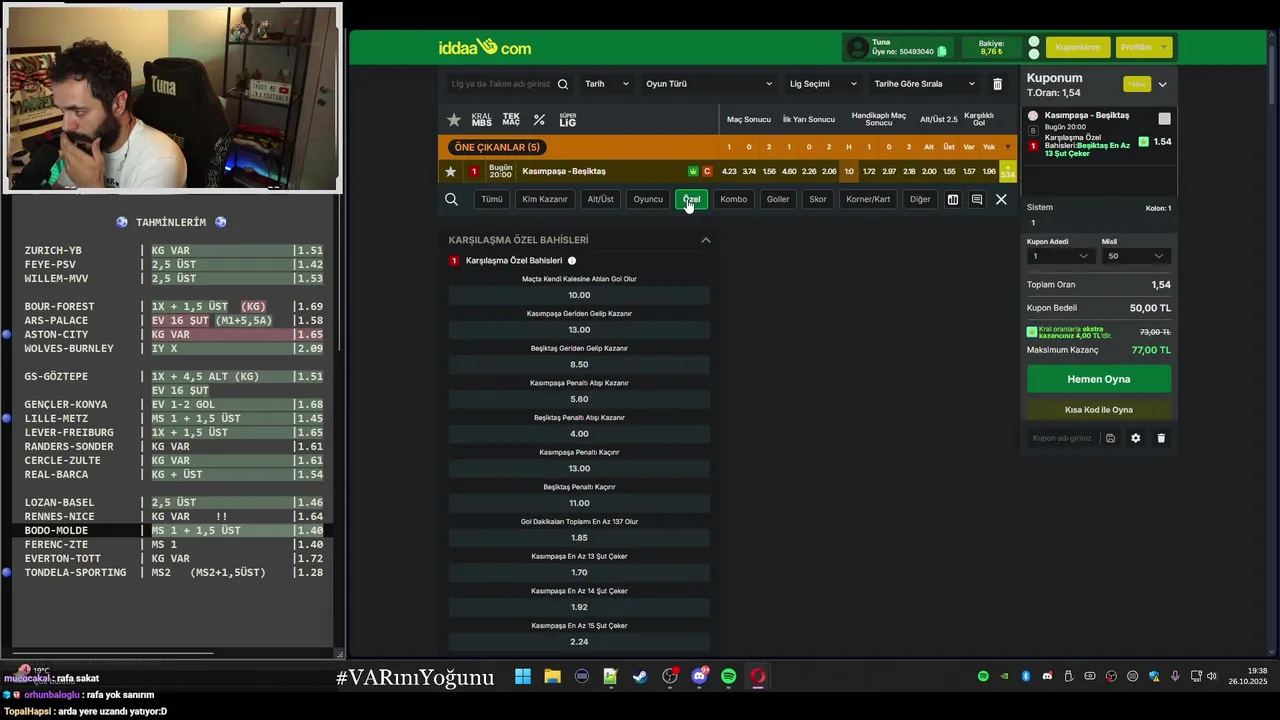Switch to the Goller tab

pos(778,200)
